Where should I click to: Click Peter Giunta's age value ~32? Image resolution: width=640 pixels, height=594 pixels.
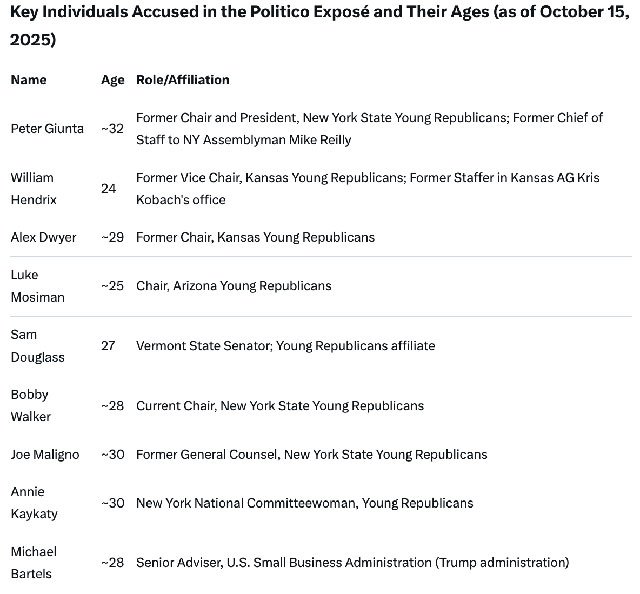click(x=113, y=129)
